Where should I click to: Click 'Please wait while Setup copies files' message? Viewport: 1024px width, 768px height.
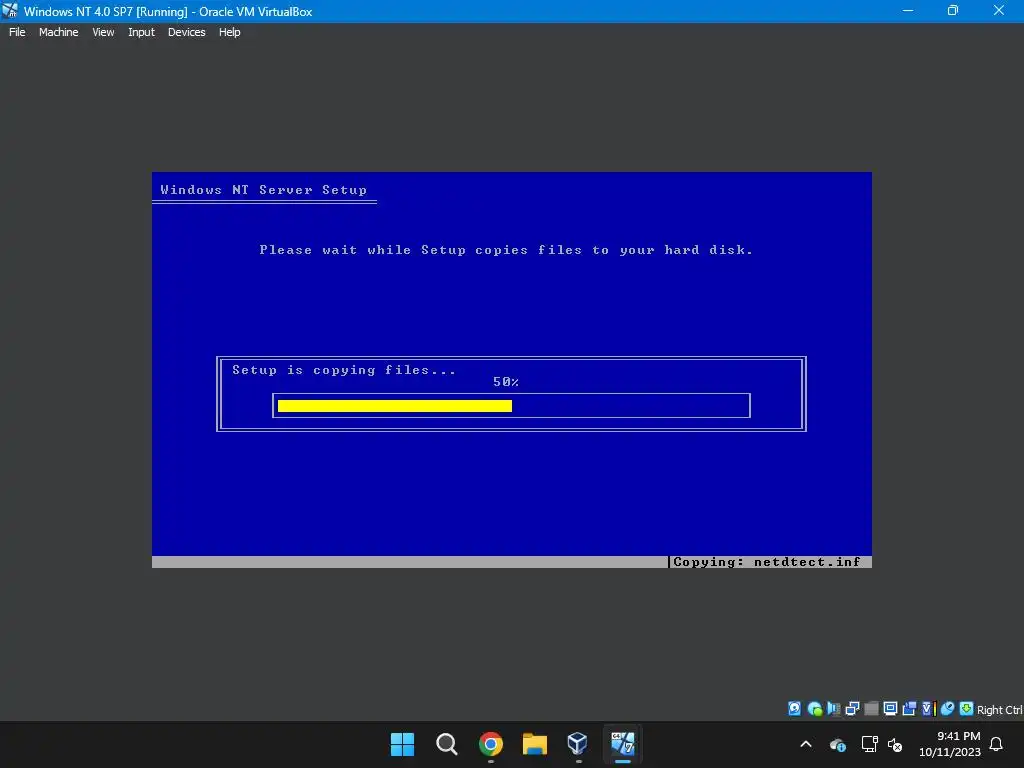click(x=506, y=250)
